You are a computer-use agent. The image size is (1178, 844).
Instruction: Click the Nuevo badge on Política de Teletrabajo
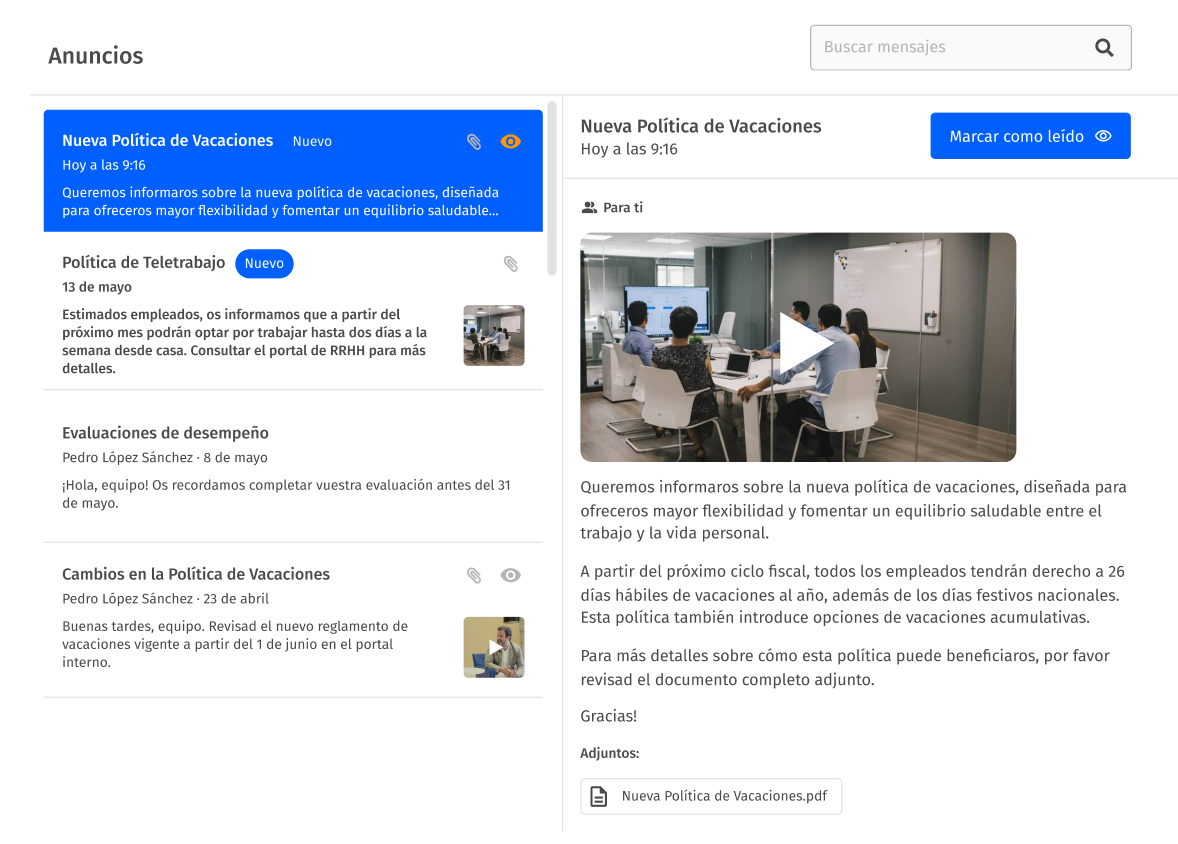(264, 264)
